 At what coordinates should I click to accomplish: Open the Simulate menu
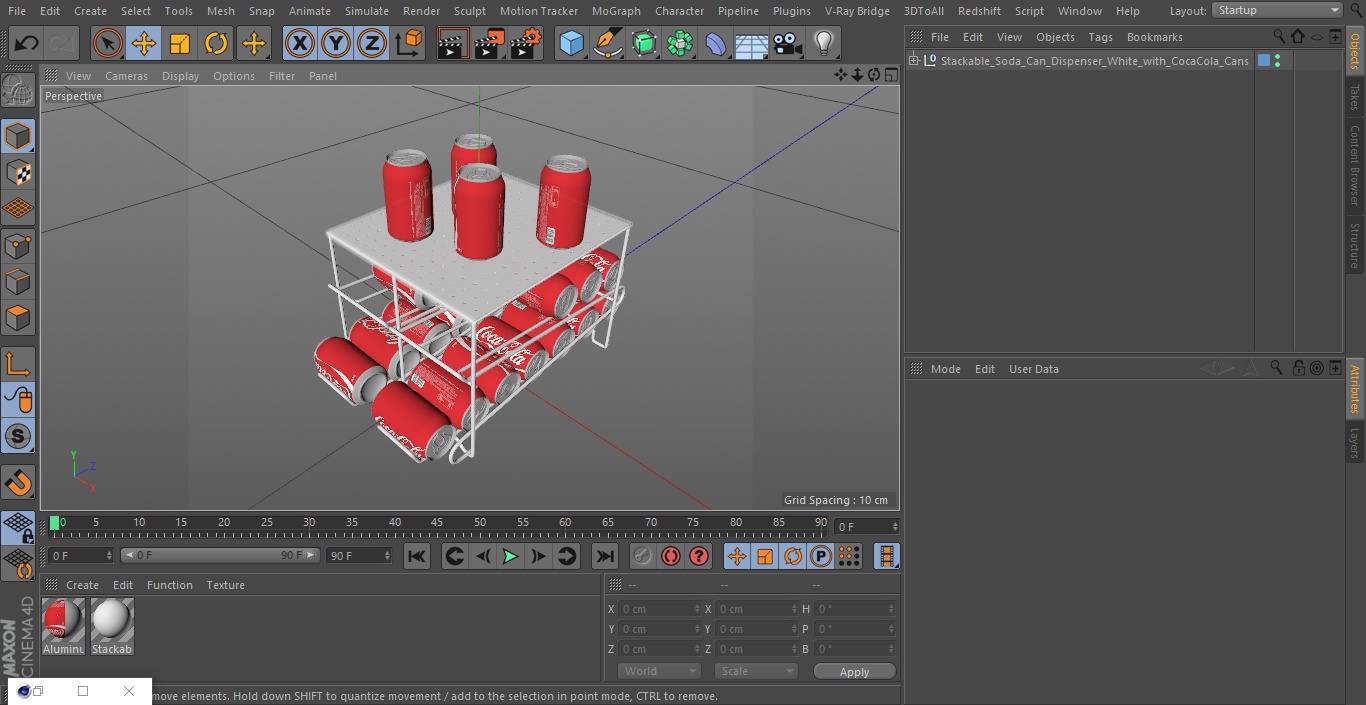pyautogui.click(x=367, y=11)
